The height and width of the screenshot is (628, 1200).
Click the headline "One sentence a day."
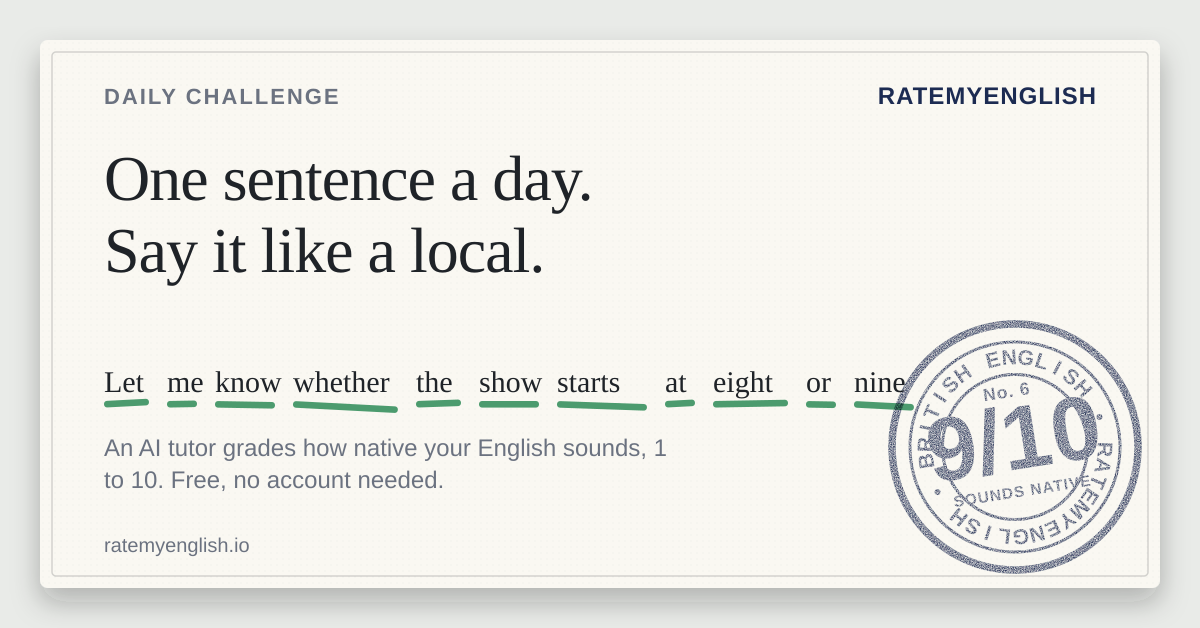[348, 179]
